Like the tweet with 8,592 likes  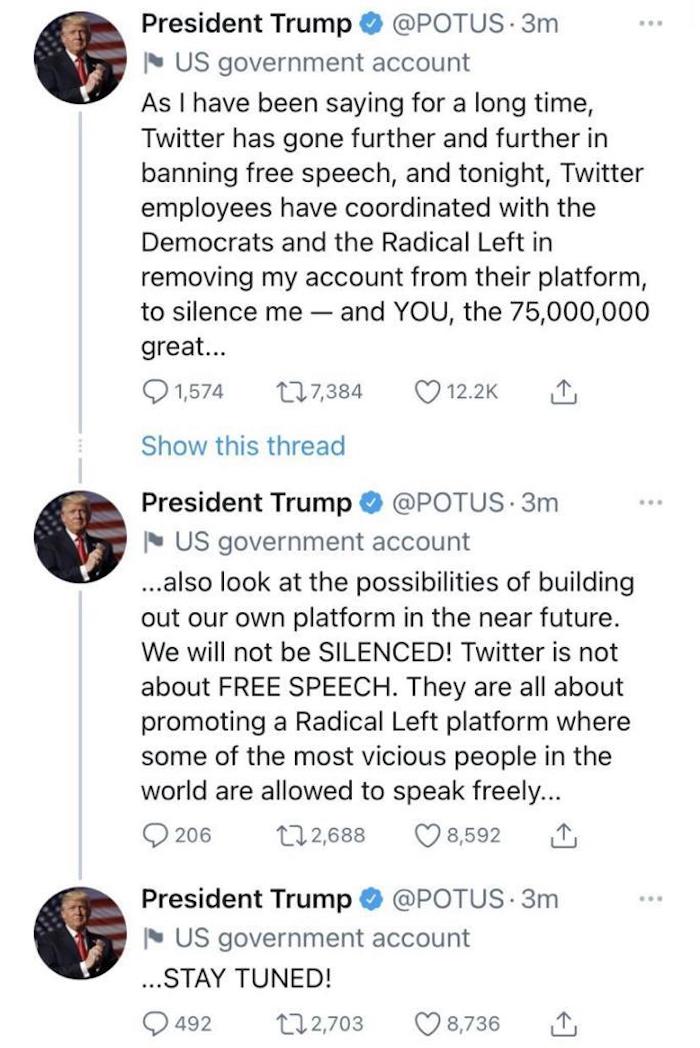426,834
